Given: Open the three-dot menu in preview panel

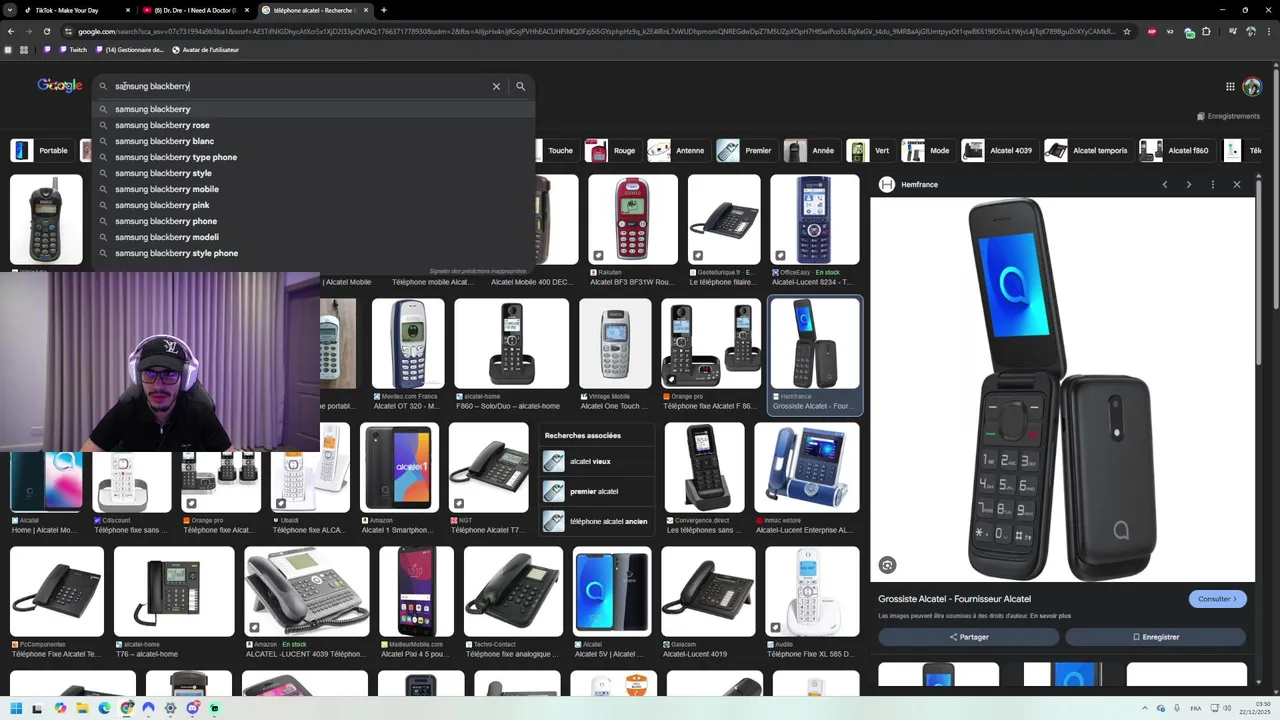Looking at the screenshot, I should pyautogui.click(x=1212, y=185).
